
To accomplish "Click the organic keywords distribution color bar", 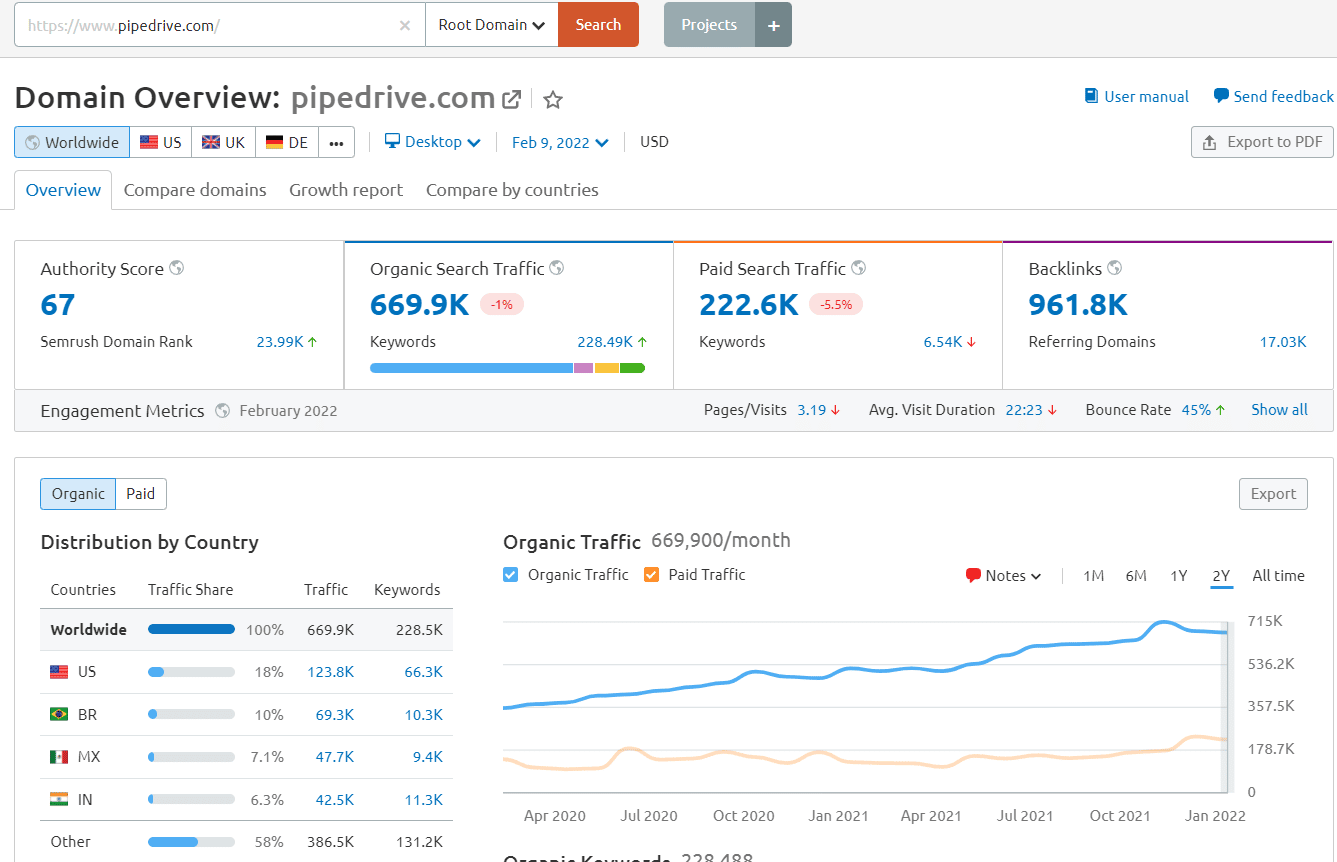I will click(x=507, y=368).
